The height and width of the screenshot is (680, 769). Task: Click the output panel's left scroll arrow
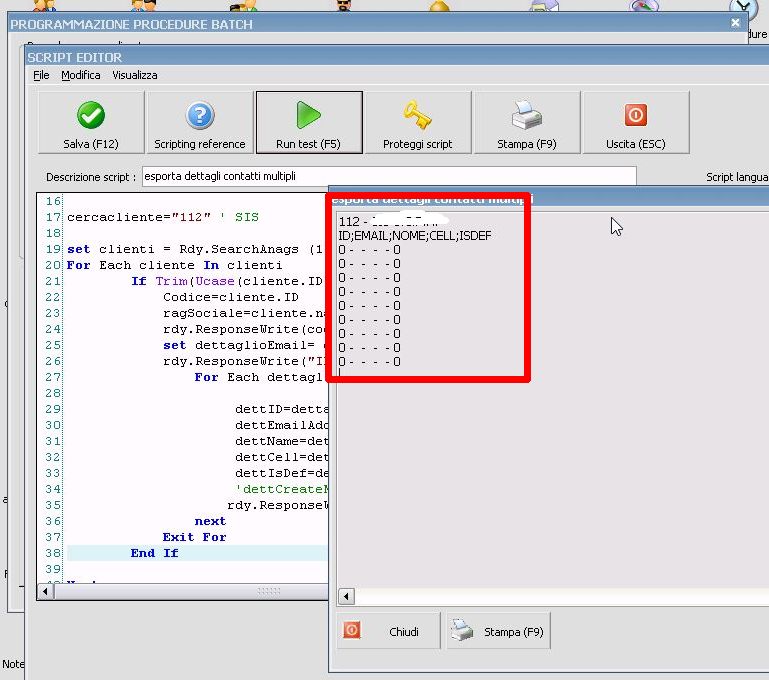pyautogui.click(x=346, y=597)
